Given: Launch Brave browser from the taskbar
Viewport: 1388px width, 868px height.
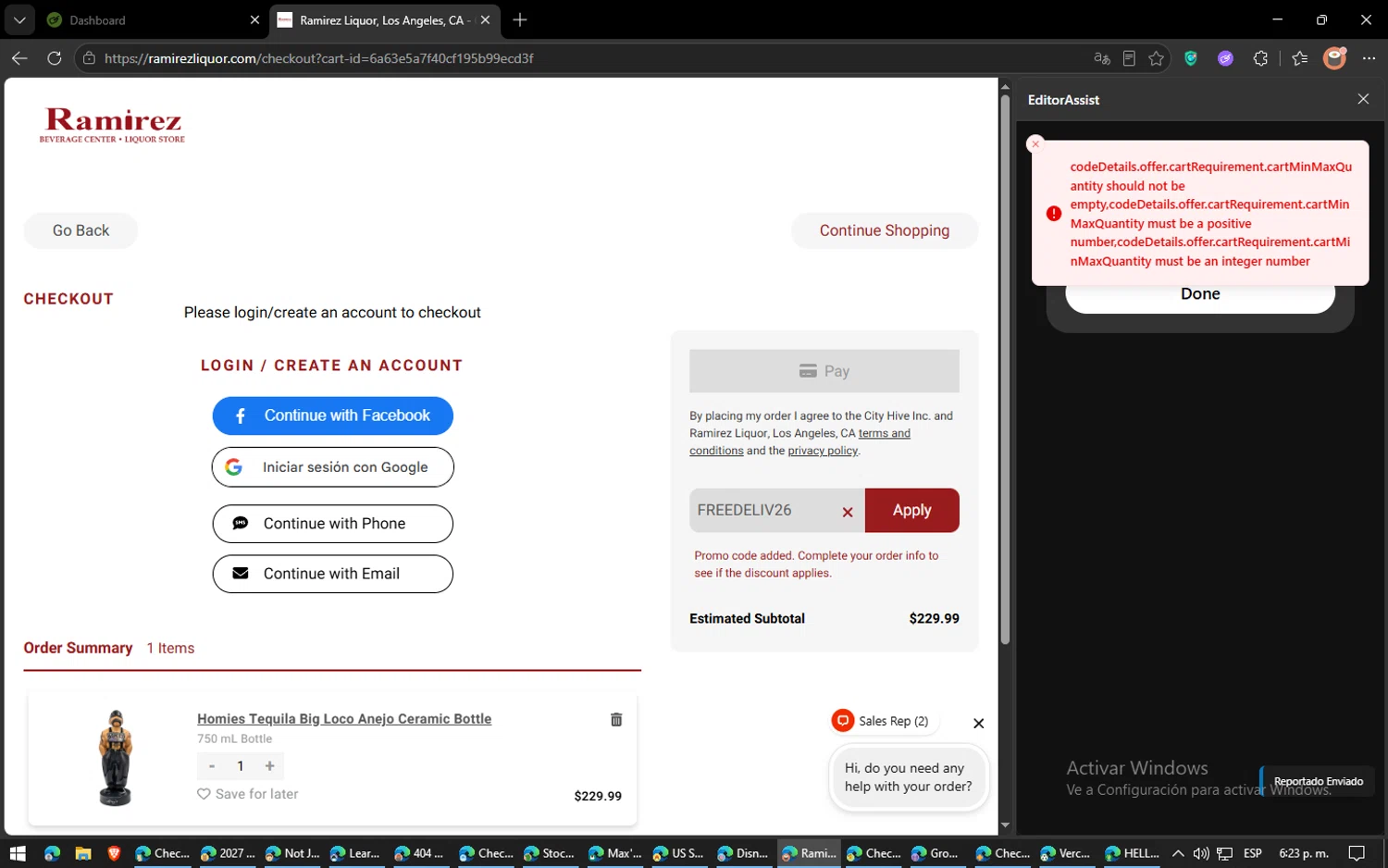Looking at the screenshot, I should click(x=115, y=853).
